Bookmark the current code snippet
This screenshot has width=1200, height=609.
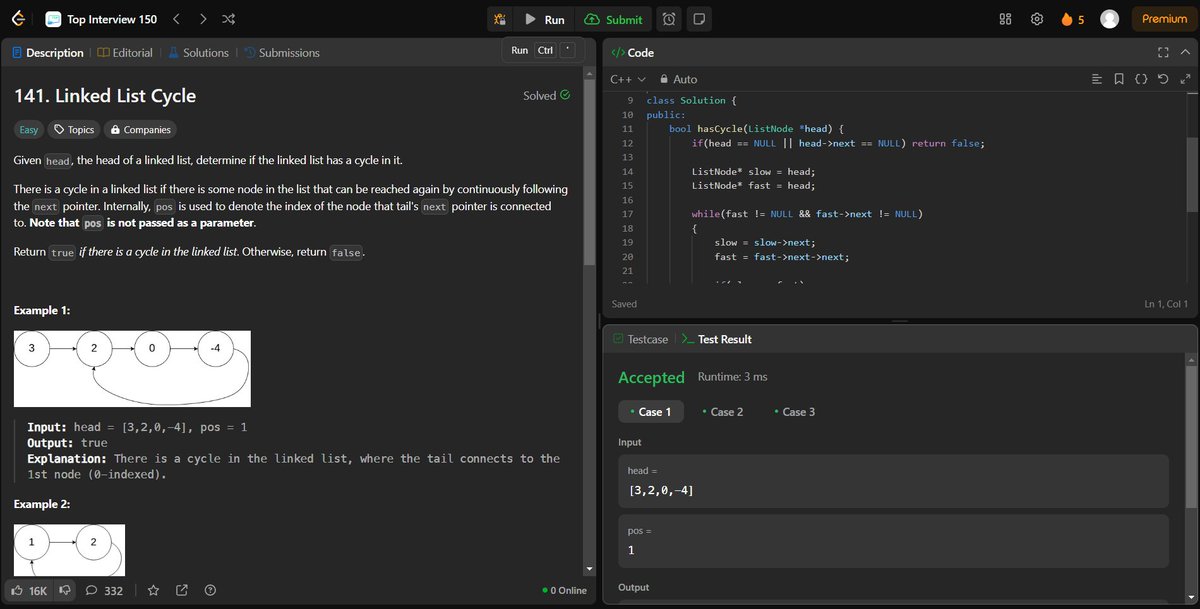(1118, 78)
